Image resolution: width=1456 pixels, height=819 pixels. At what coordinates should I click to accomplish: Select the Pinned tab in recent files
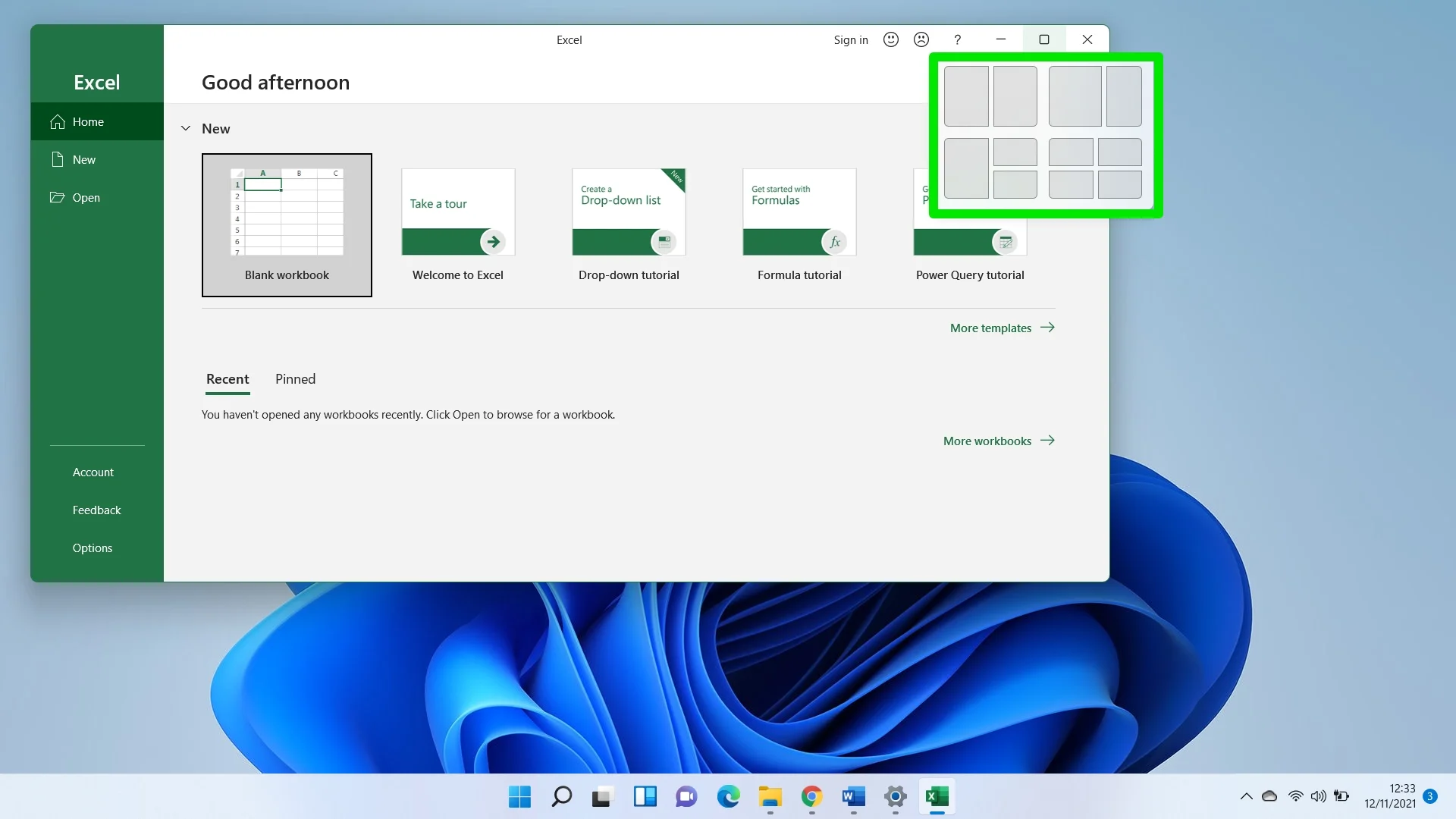pyautogui.click(x=294, y=378)
